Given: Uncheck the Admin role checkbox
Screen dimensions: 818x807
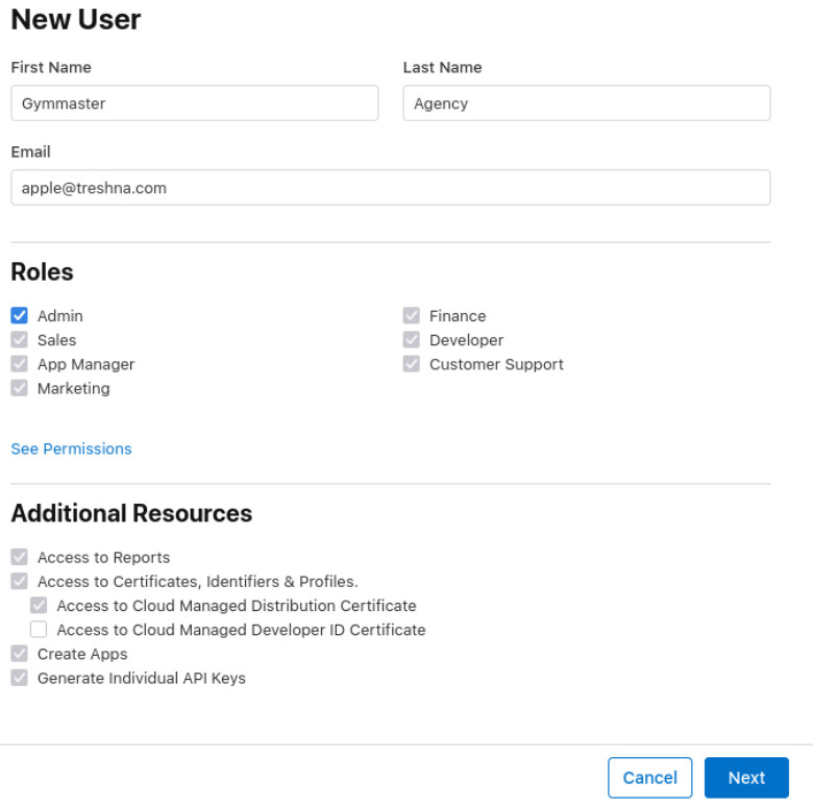Looking at the screenshot, I should 19,316.
